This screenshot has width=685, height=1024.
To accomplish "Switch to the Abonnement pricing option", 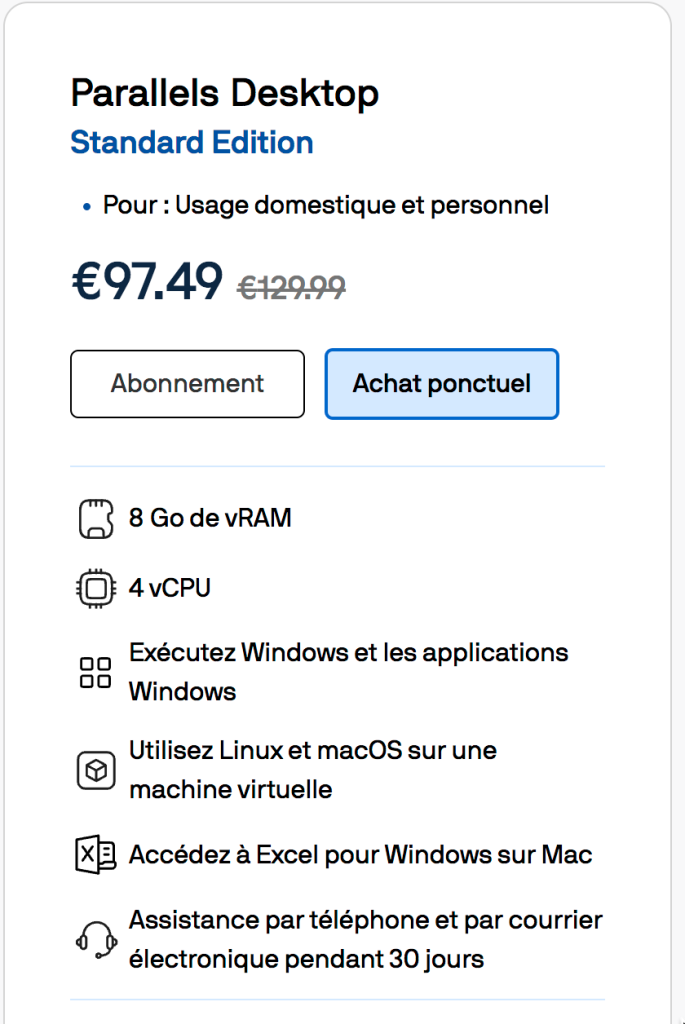I will click(187, 384).
